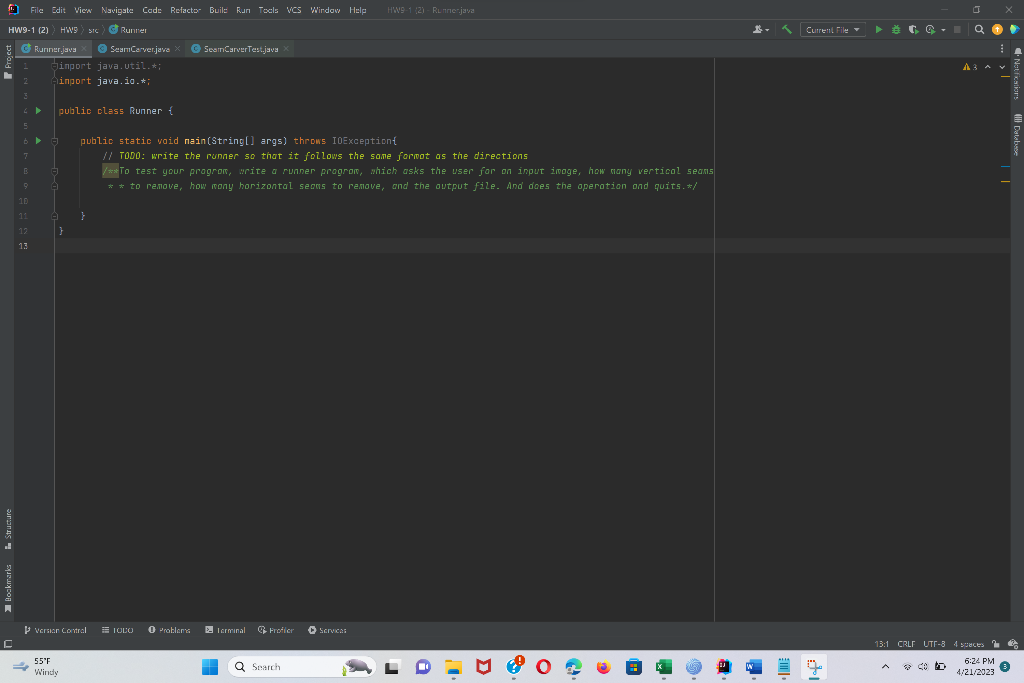Viewport: 1024px width, 683px height.
Task: Open the 4 spaces indent settings
Action: point(968,644)
